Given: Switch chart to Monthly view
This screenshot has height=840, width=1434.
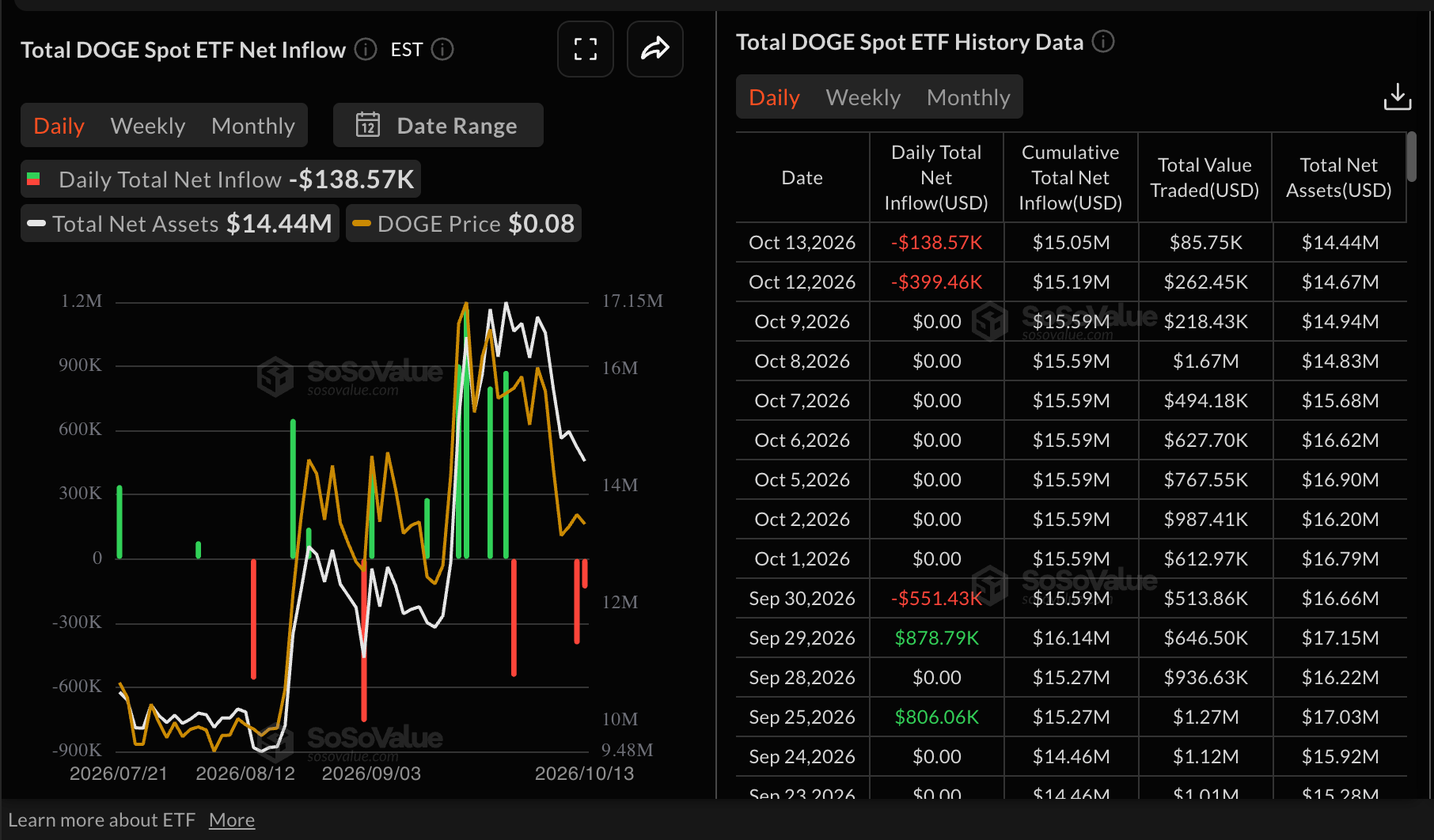Looking at the screenshot, I should tap(253, 126).
